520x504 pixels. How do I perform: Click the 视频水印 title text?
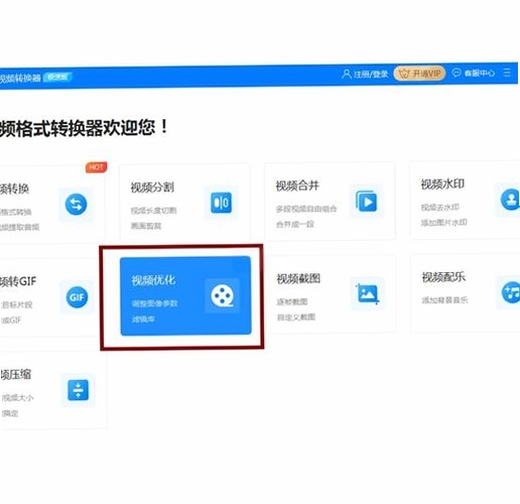[x=443, y=184]
